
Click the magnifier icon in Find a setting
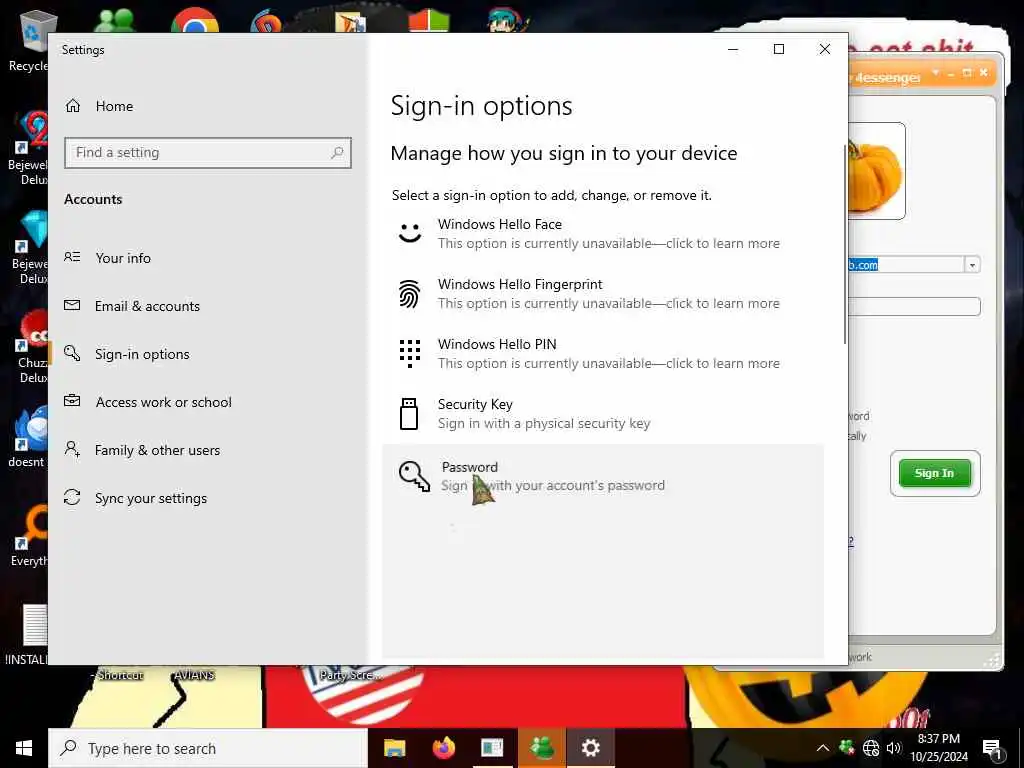pyautogui.click(x=337, y=153)
